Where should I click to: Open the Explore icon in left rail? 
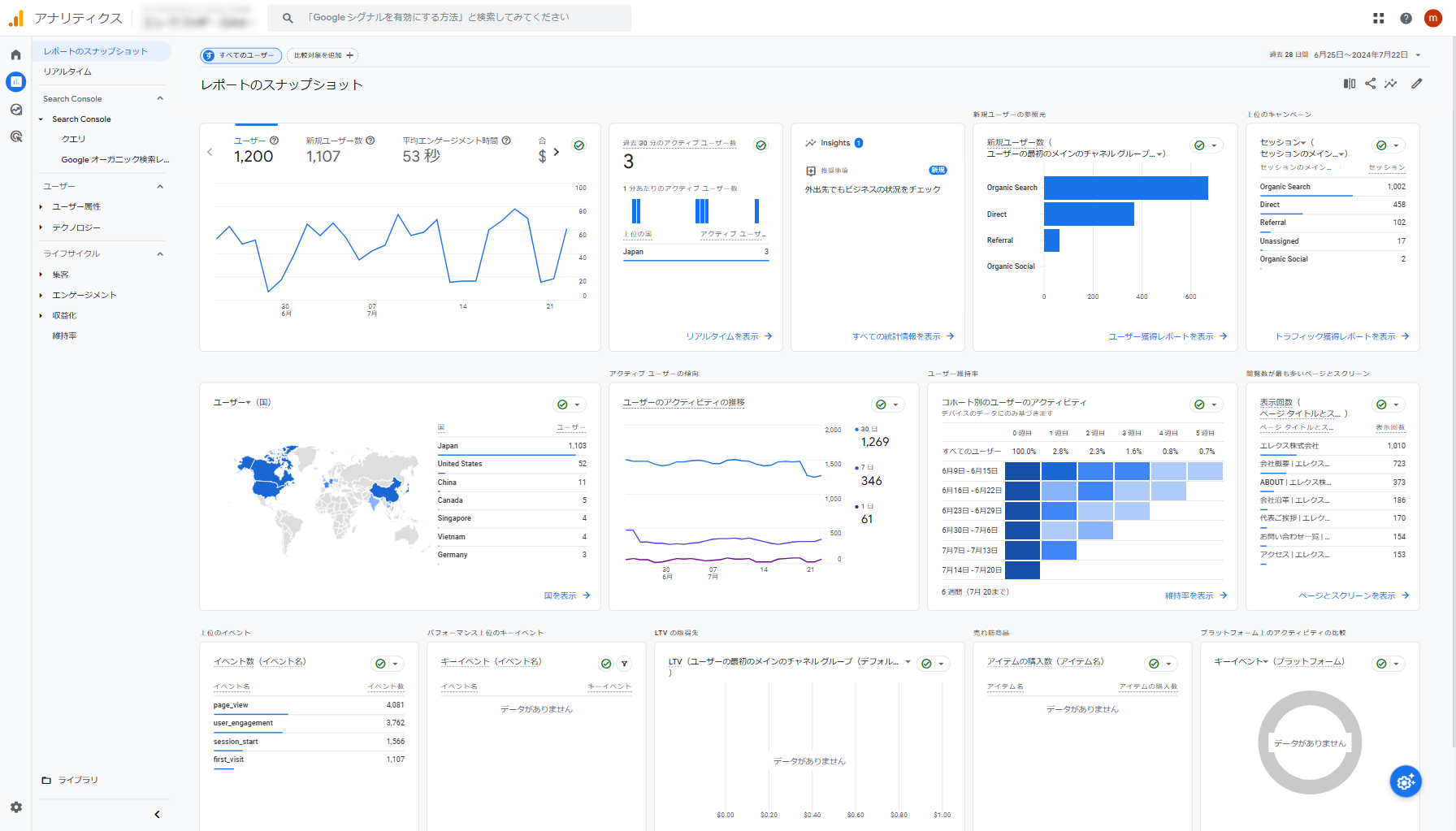point(15,110)
